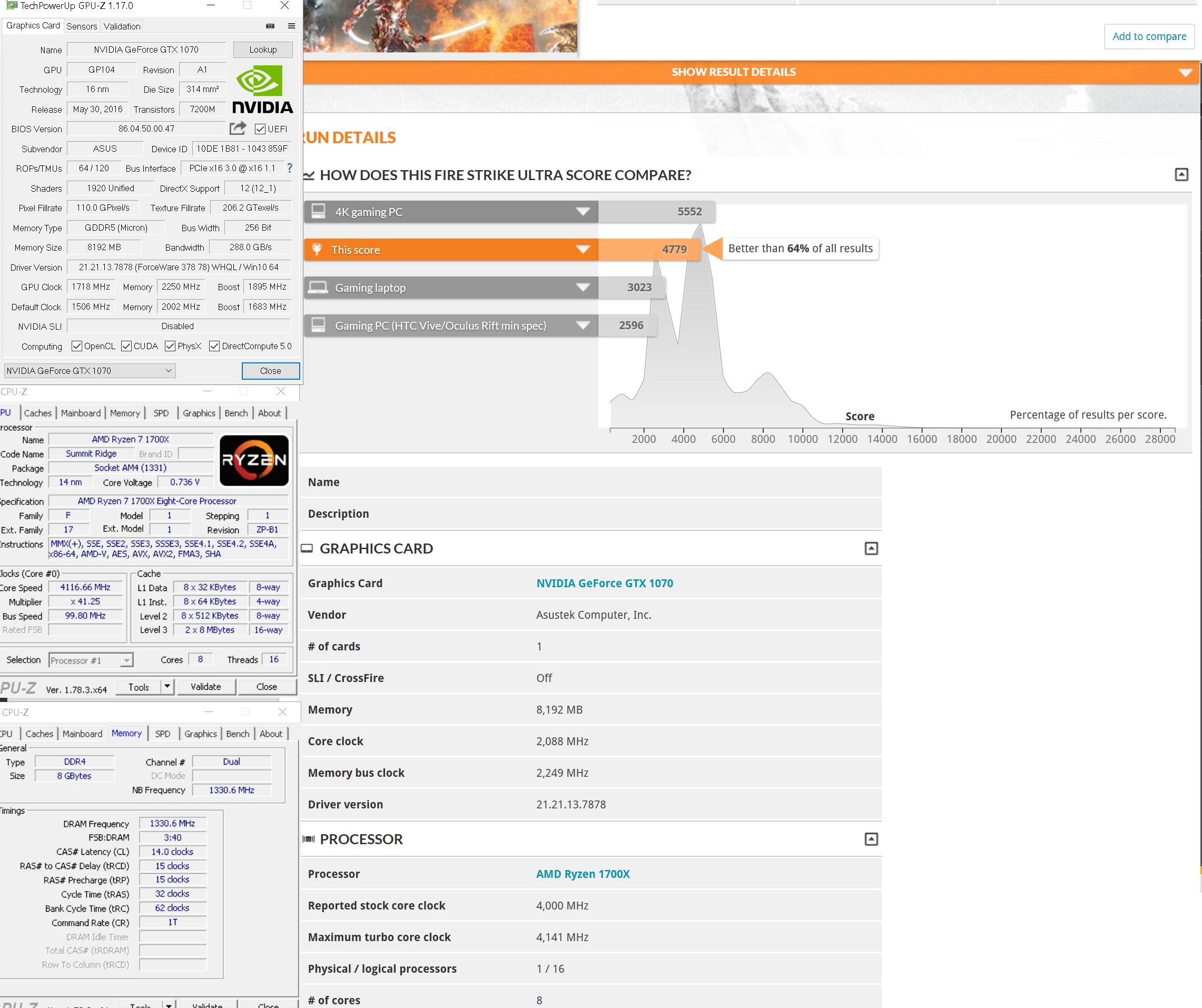The image size is (1202, 1008).
Task: Expand the Gaming laptop dropdown arrow
Action: tap(583, 288)
